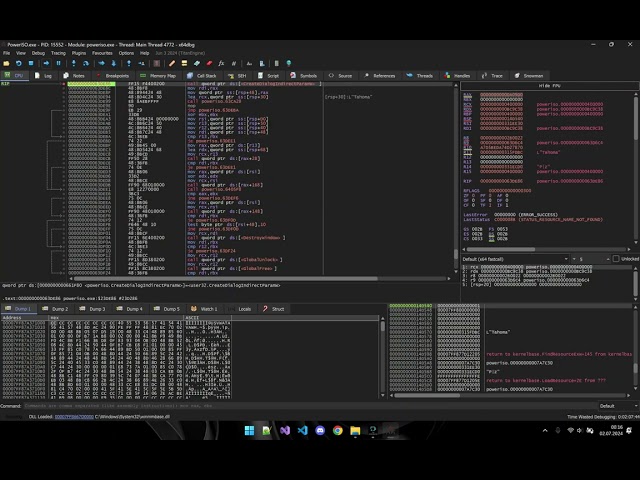640x480 pixels.
Task: Open Windows Start menu on taskbar
Action: [x=249, y=430]
